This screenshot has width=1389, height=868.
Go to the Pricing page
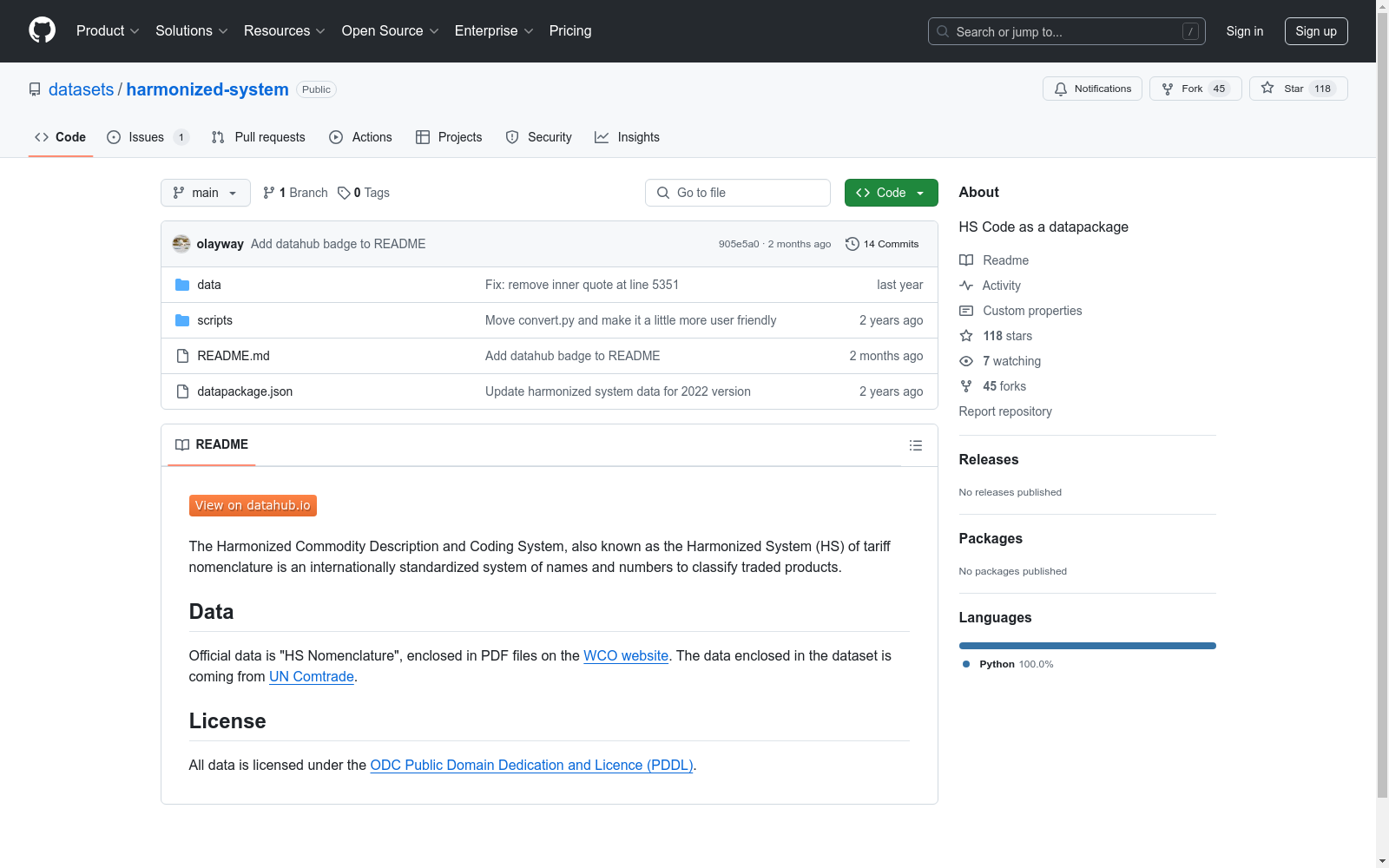tap(570, 31)
